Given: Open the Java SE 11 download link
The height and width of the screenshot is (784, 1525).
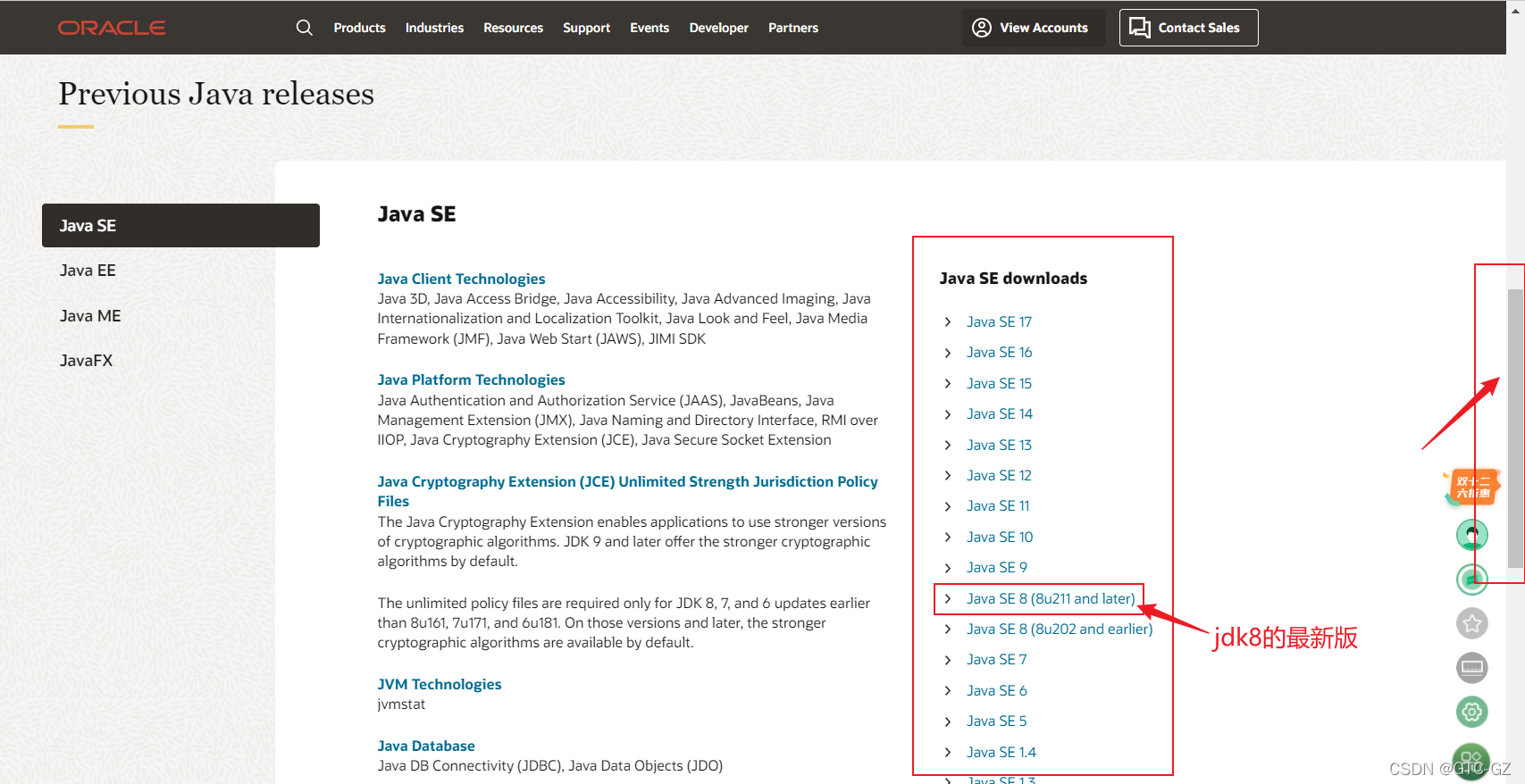Looking at the screenshot, I should point(998,506).
